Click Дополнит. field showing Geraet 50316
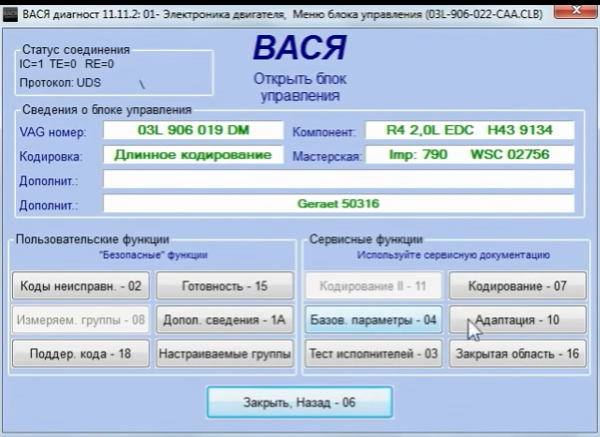600x437 pixels. tap(339, 204)
